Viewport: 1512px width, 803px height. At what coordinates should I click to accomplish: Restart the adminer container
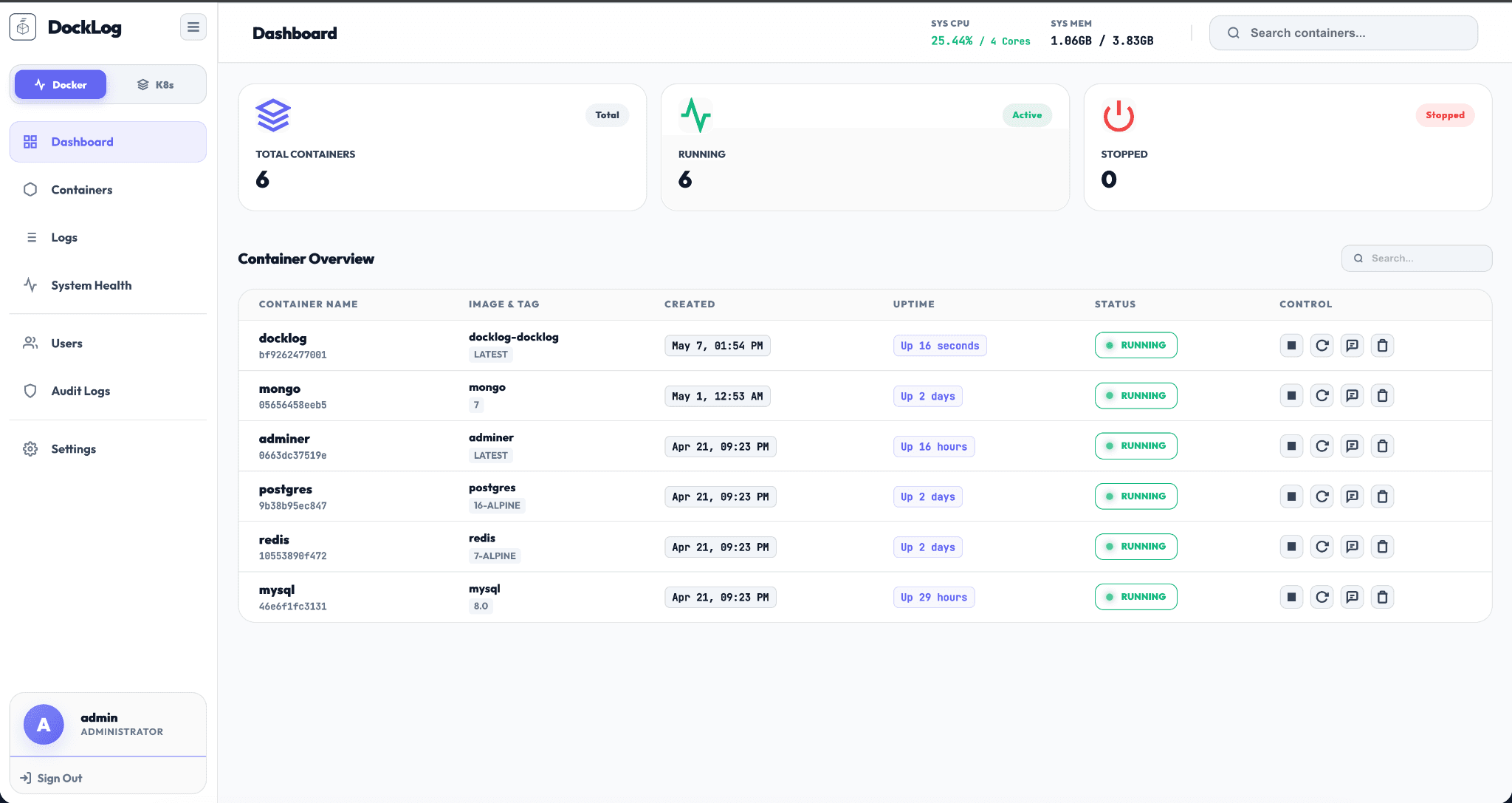tap(1322, 445)
